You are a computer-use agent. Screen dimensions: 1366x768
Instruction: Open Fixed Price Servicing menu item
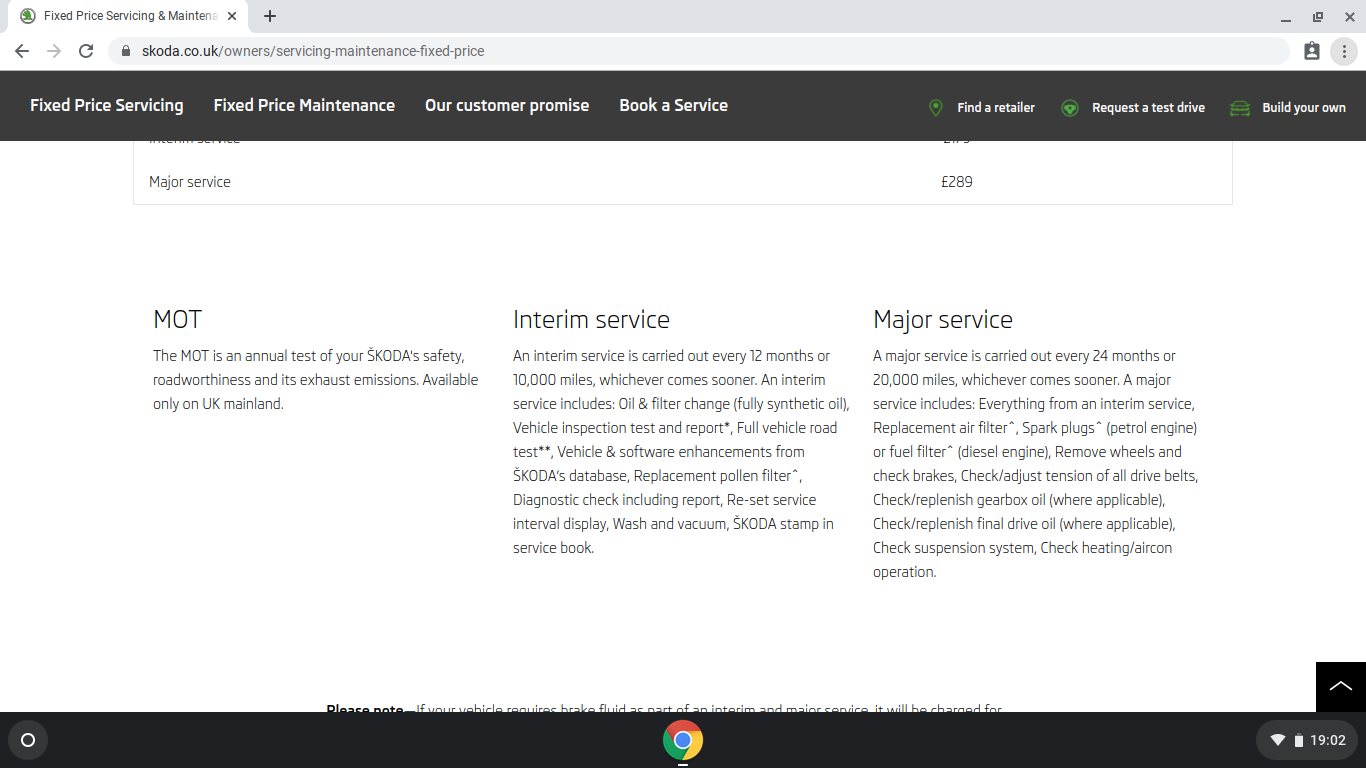point(107,105)
